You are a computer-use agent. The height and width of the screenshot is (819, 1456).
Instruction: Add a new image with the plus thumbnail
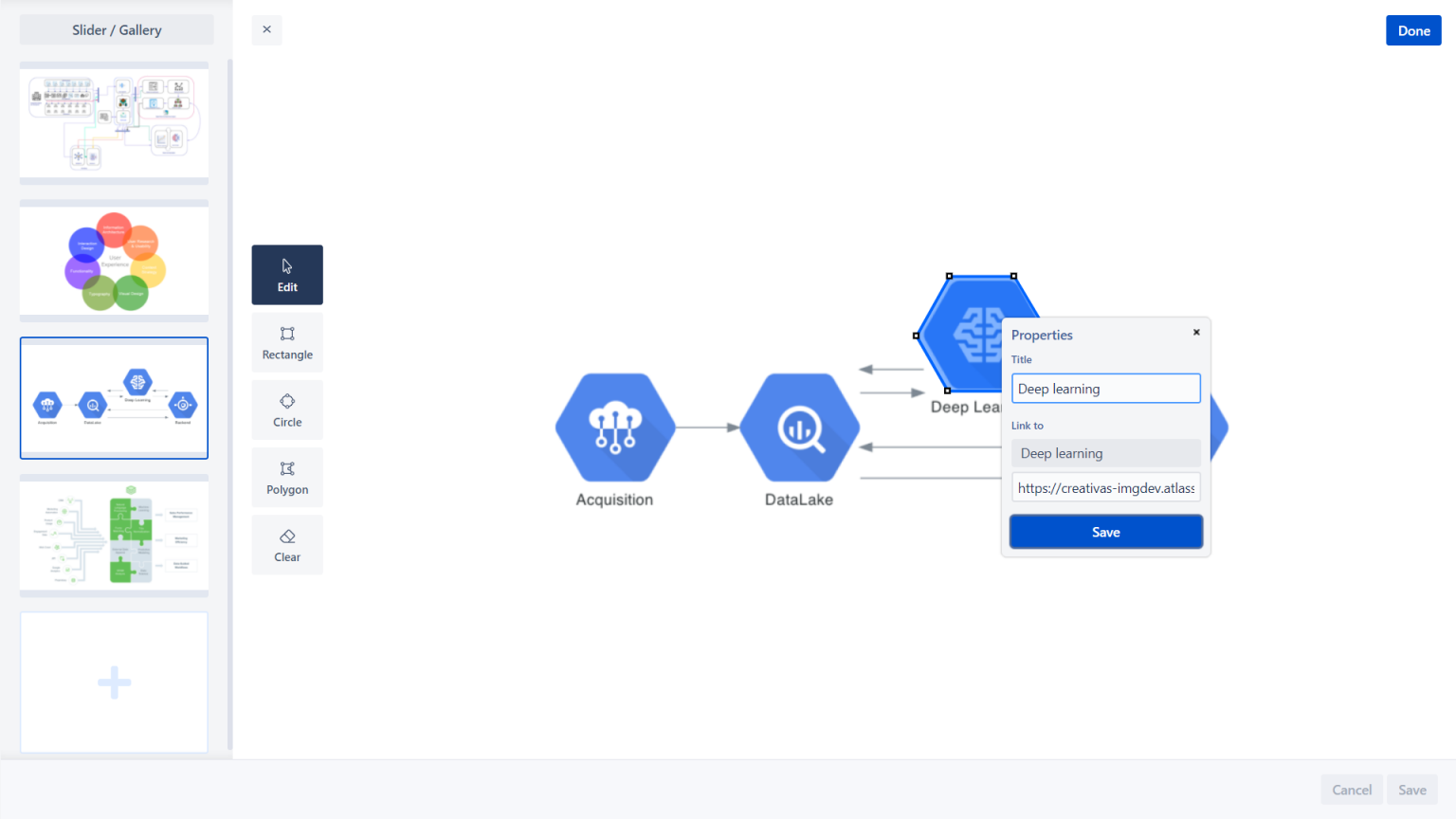(114, 682)
